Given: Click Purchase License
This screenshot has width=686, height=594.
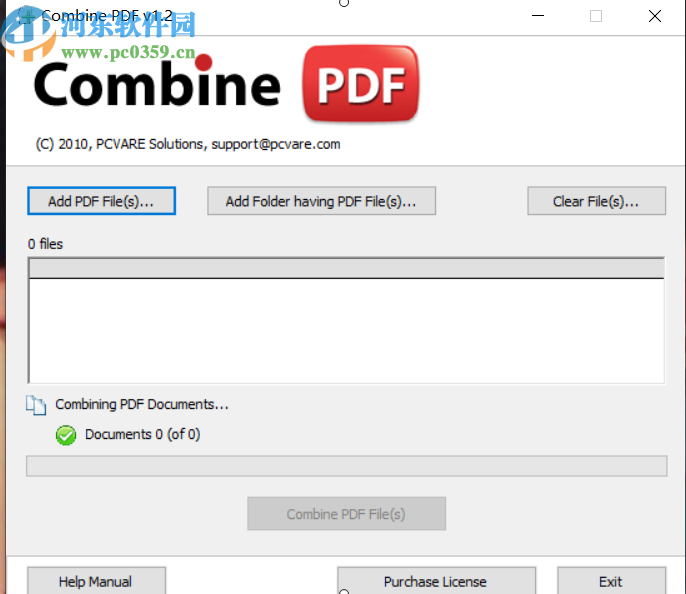Looking at the screenshot, I should pos(436,581).
